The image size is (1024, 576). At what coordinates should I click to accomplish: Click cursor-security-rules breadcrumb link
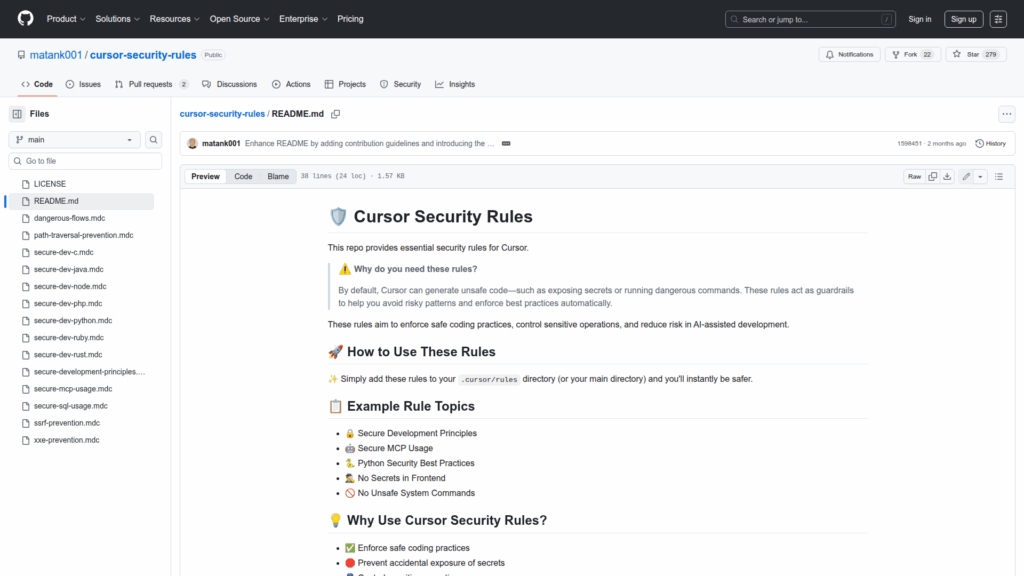[x=222, y=114]
